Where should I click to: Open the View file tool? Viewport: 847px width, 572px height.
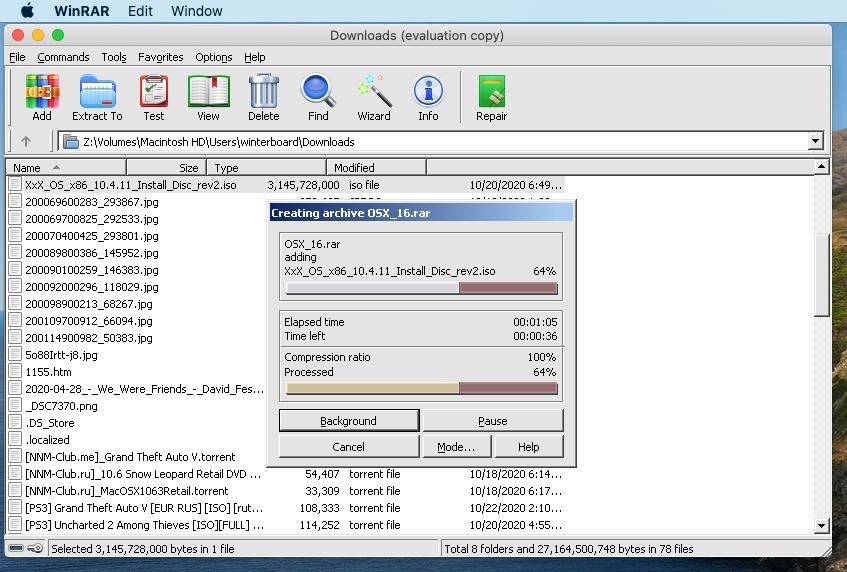coord(209,97)
